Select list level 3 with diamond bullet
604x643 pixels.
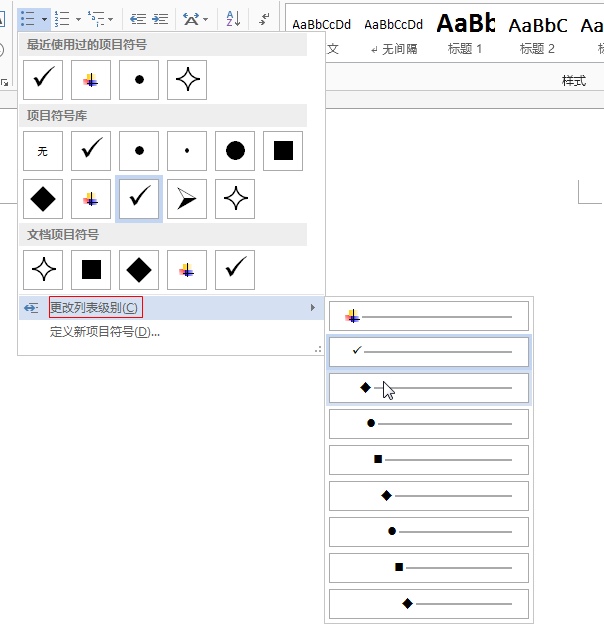[429, 388]
